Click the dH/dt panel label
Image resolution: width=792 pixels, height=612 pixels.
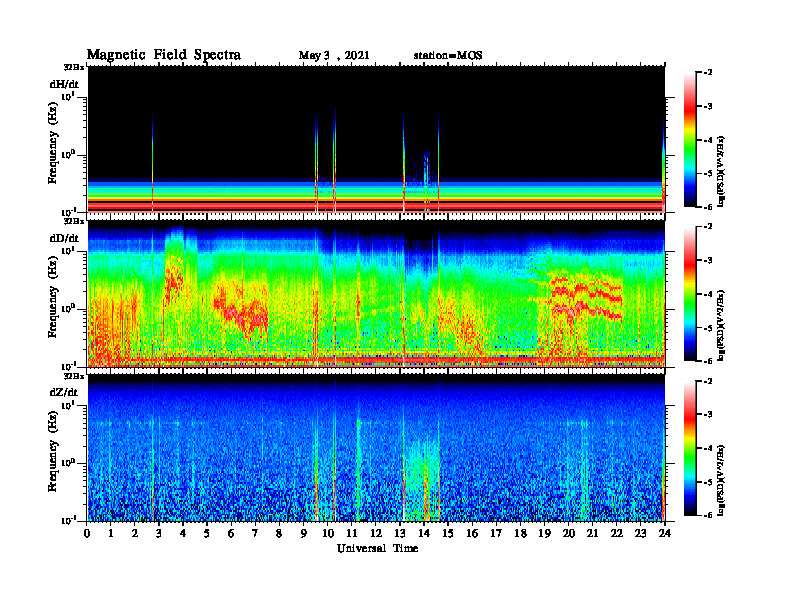(64, 84)
